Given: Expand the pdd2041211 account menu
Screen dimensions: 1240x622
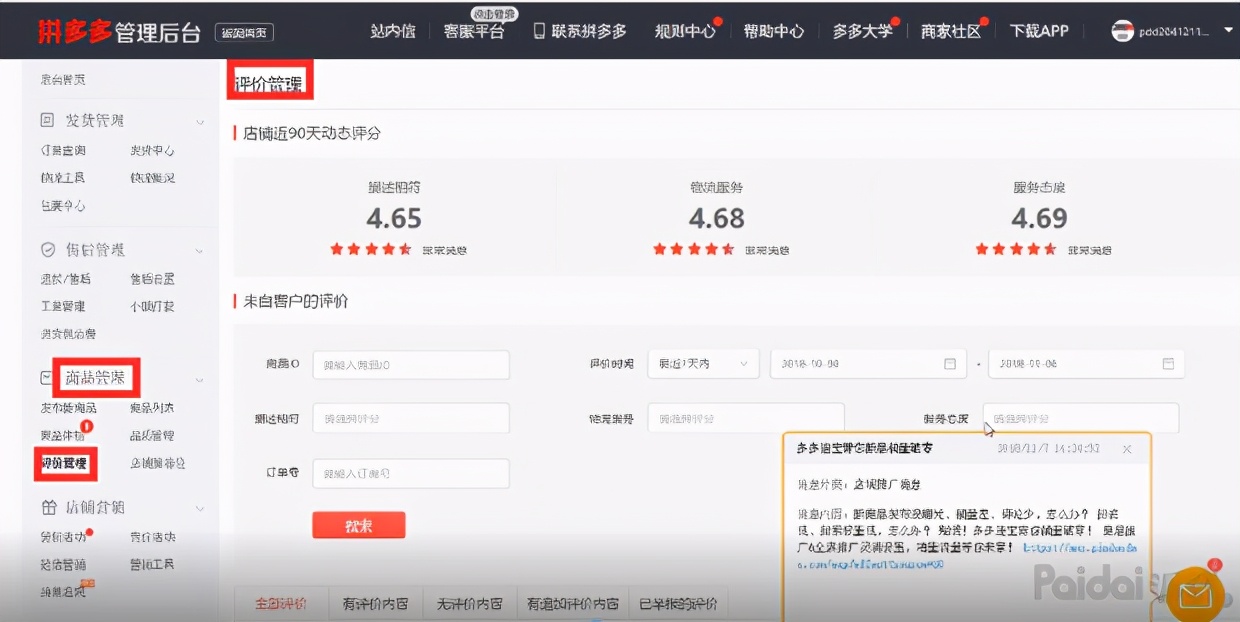Looking at the screenshot, I should coord(1229,31).
